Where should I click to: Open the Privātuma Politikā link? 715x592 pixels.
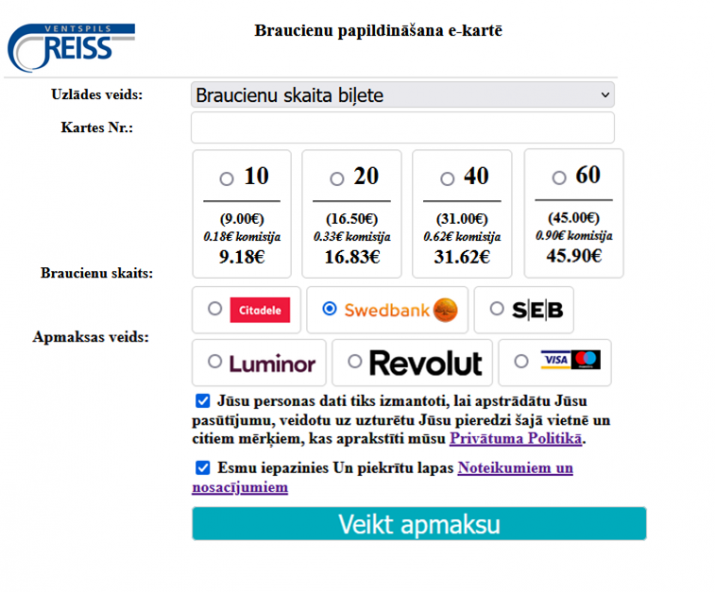click(516, 438)
